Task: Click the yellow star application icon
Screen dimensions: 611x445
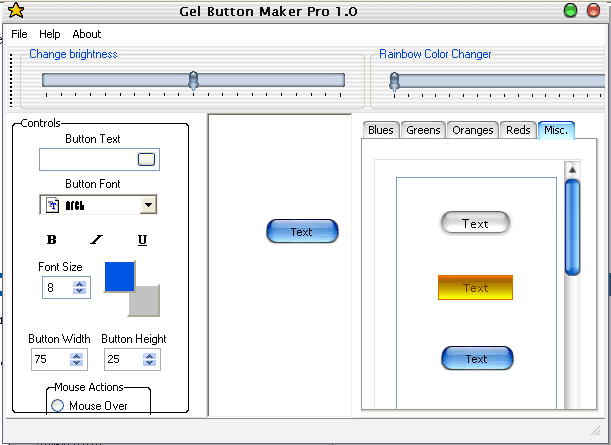Action: (15, 11)
